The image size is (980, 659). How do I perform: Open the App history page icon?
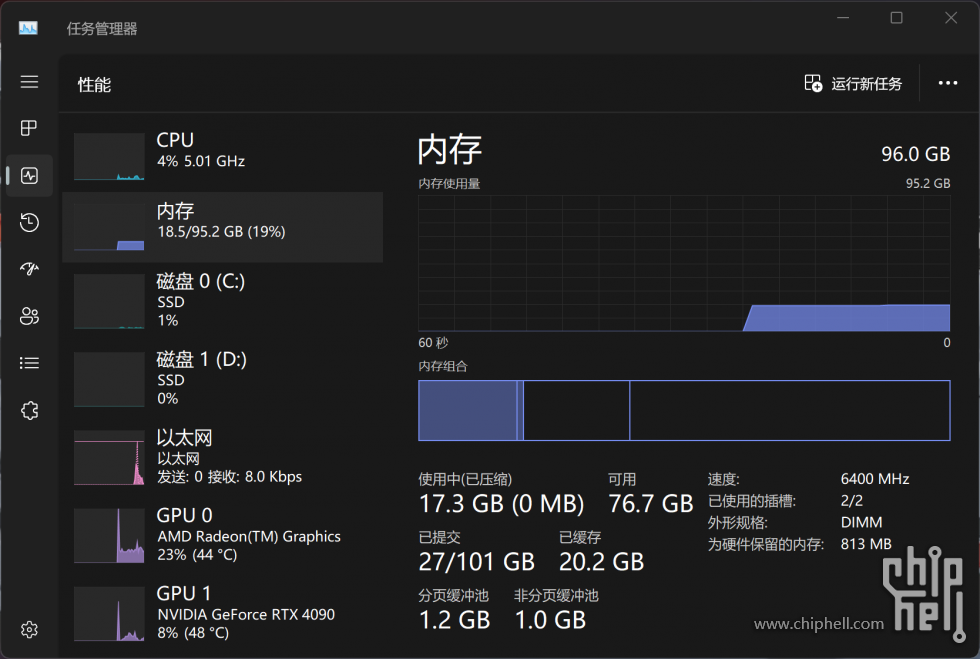pos(29,223)
